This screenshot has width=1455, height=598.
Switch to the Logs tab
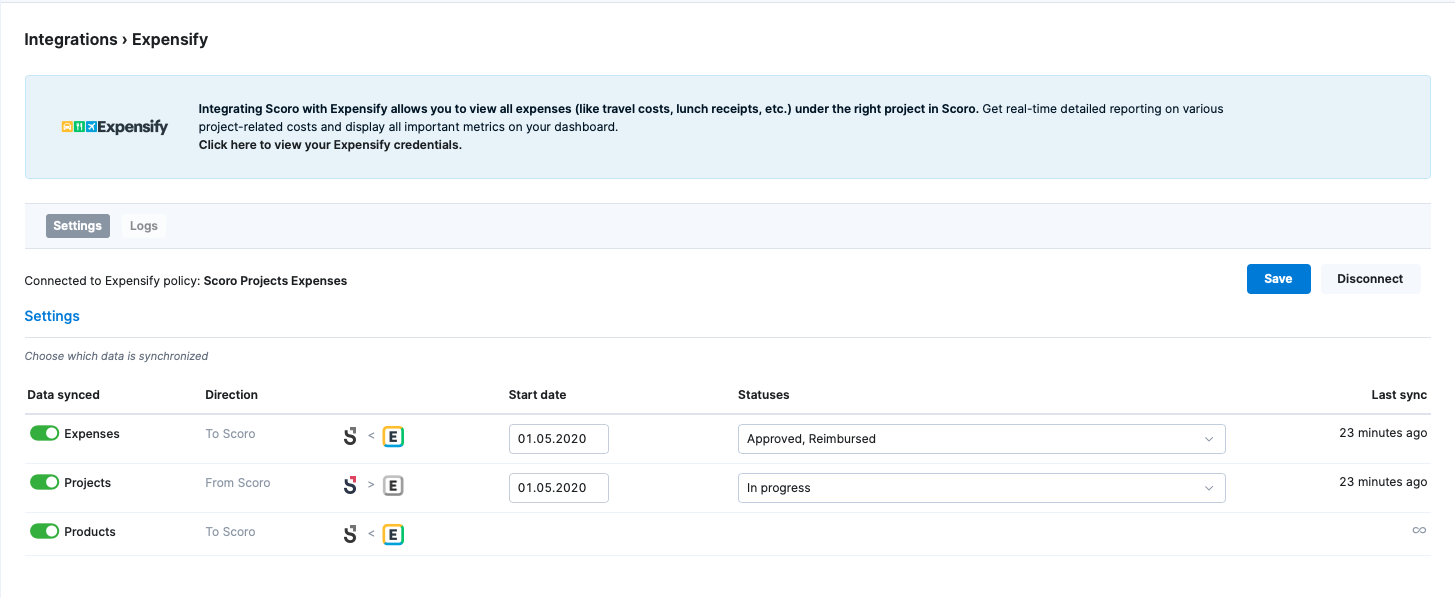[144, 226]
